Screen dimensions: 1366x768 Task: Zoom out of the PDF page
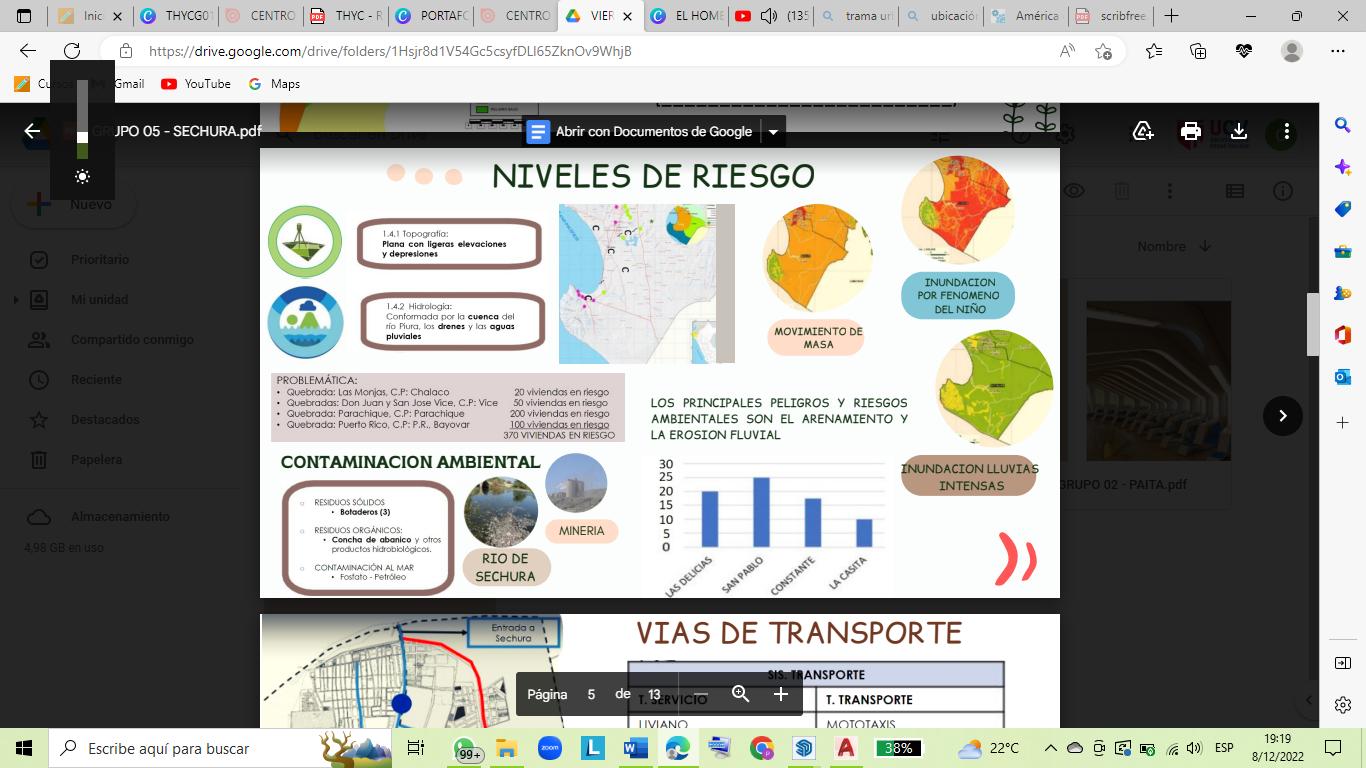click(701, 694)
